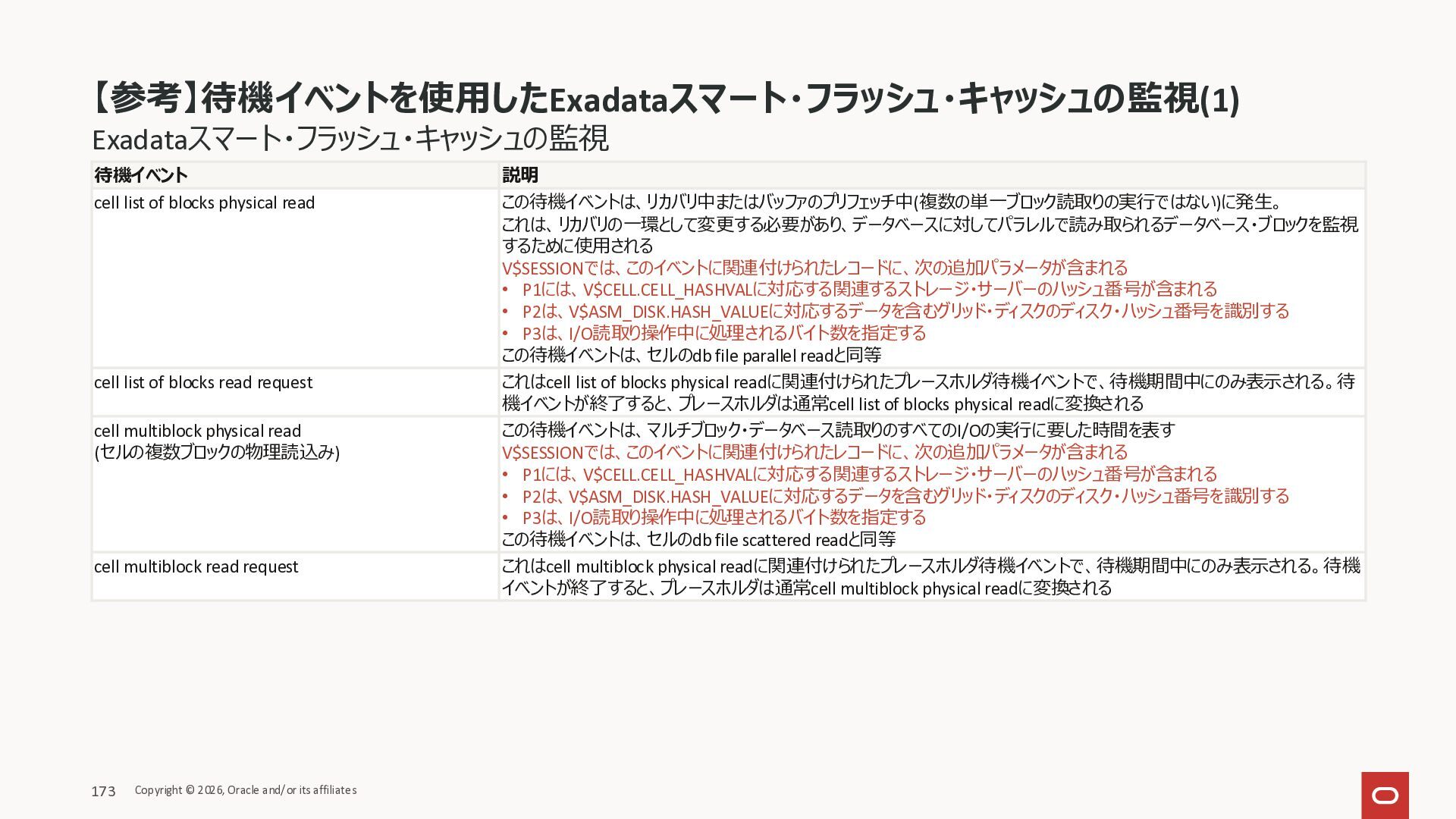
Task: Click the first P2 V$ASM_DISK.HASH_VALUE bullet
Action: click(905, 312)
